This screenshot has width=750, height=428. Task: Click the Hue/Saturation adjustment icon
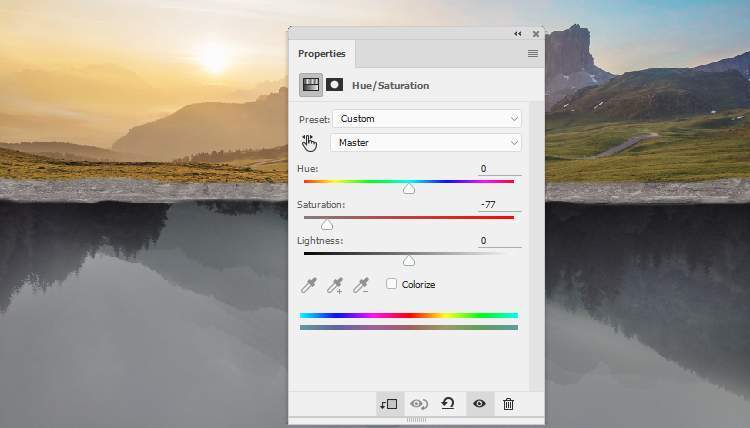(x=311, y=85)
